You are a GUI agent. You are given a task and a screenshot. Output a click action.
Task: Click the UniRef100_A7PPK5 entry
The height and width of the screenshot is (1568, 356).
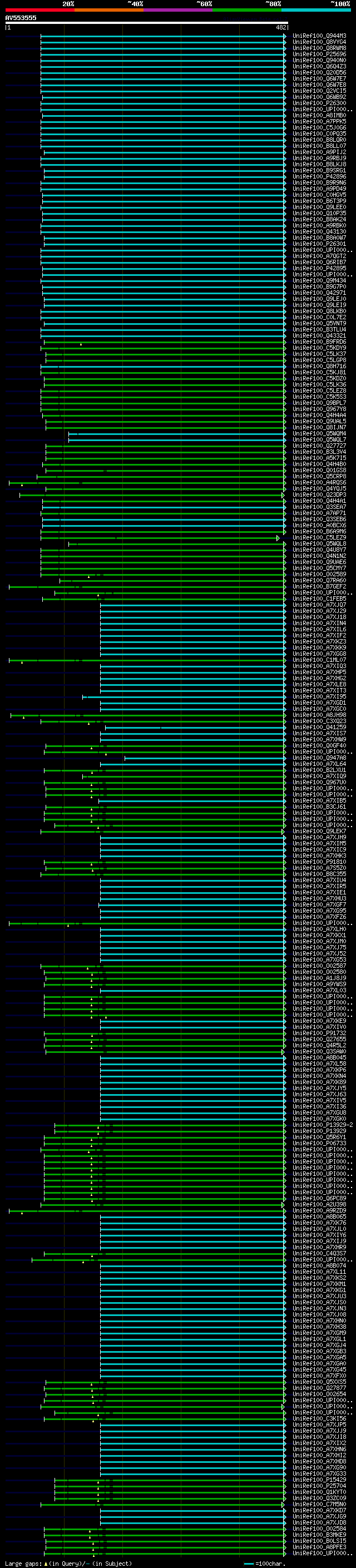point(319,121)
